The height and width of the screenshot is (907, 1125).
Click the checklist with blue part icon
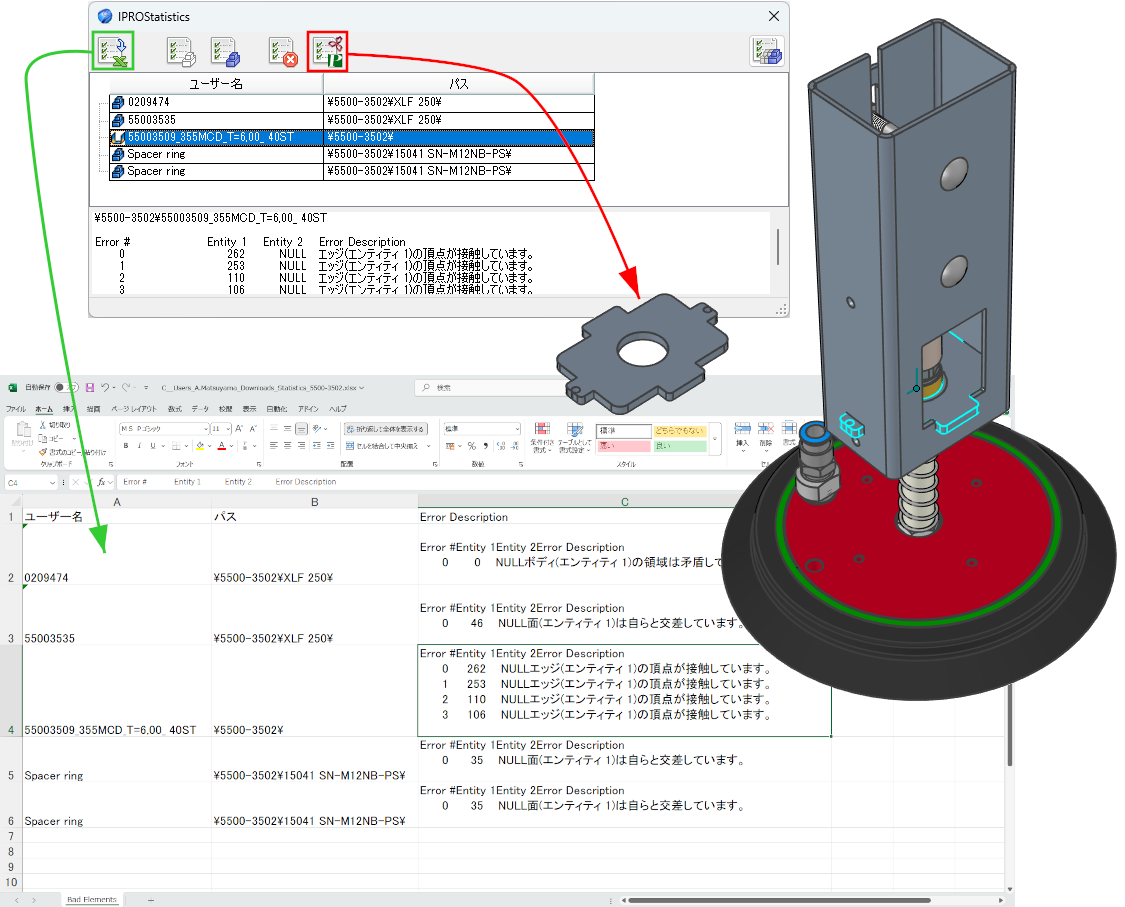click(225, 52)
